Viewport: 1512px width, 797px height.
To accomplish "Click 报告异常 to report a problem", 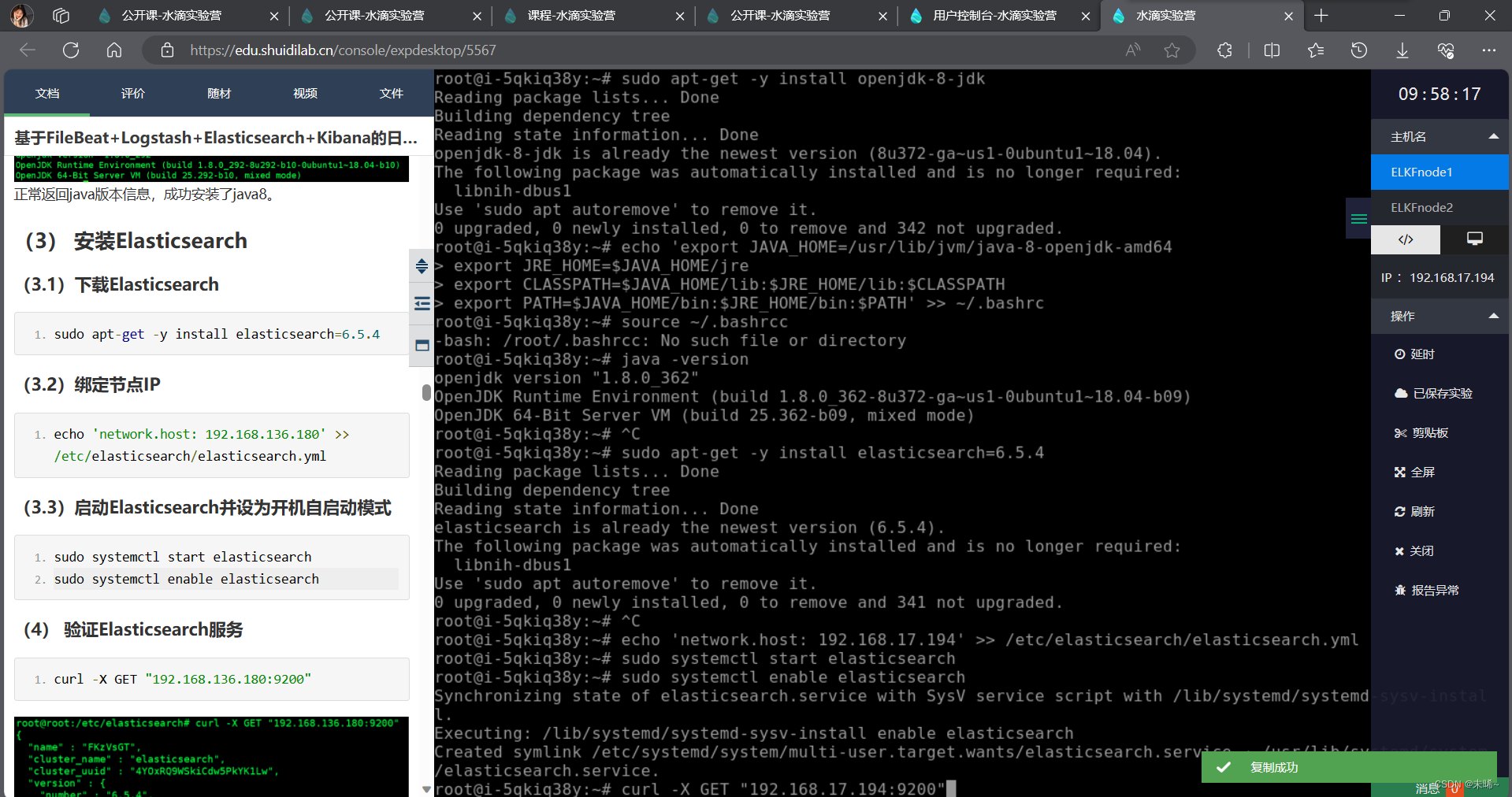I will pos(1427,591).
